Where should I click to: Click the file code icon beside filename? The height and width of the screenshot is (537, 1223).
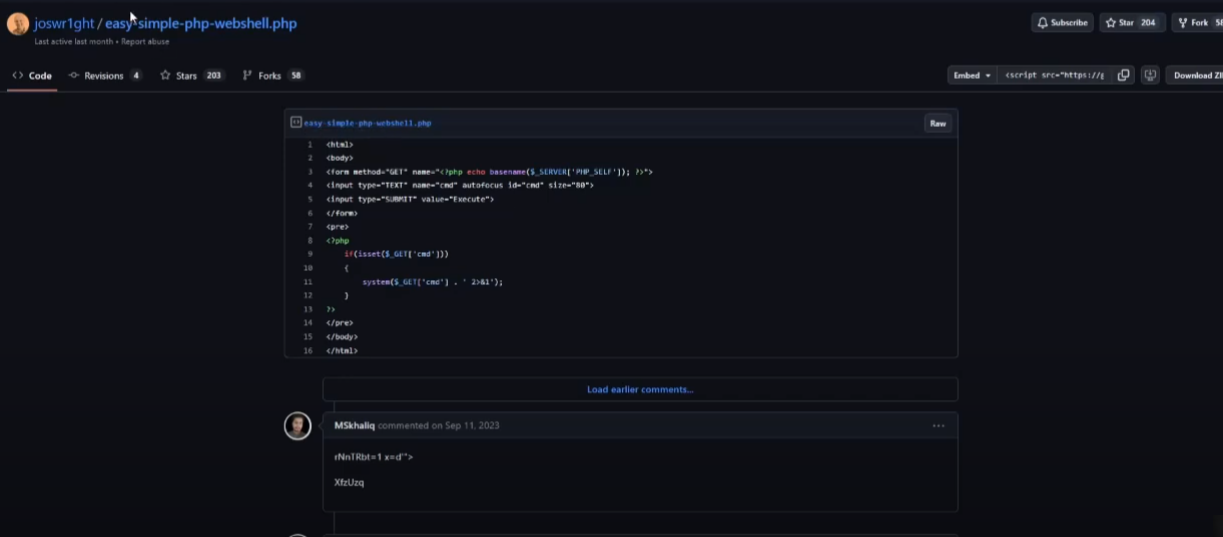296,123
